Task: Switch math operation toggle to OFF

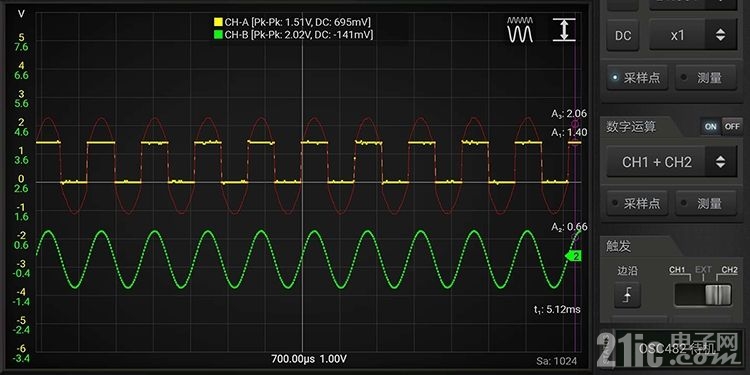Action: [732, 127]
